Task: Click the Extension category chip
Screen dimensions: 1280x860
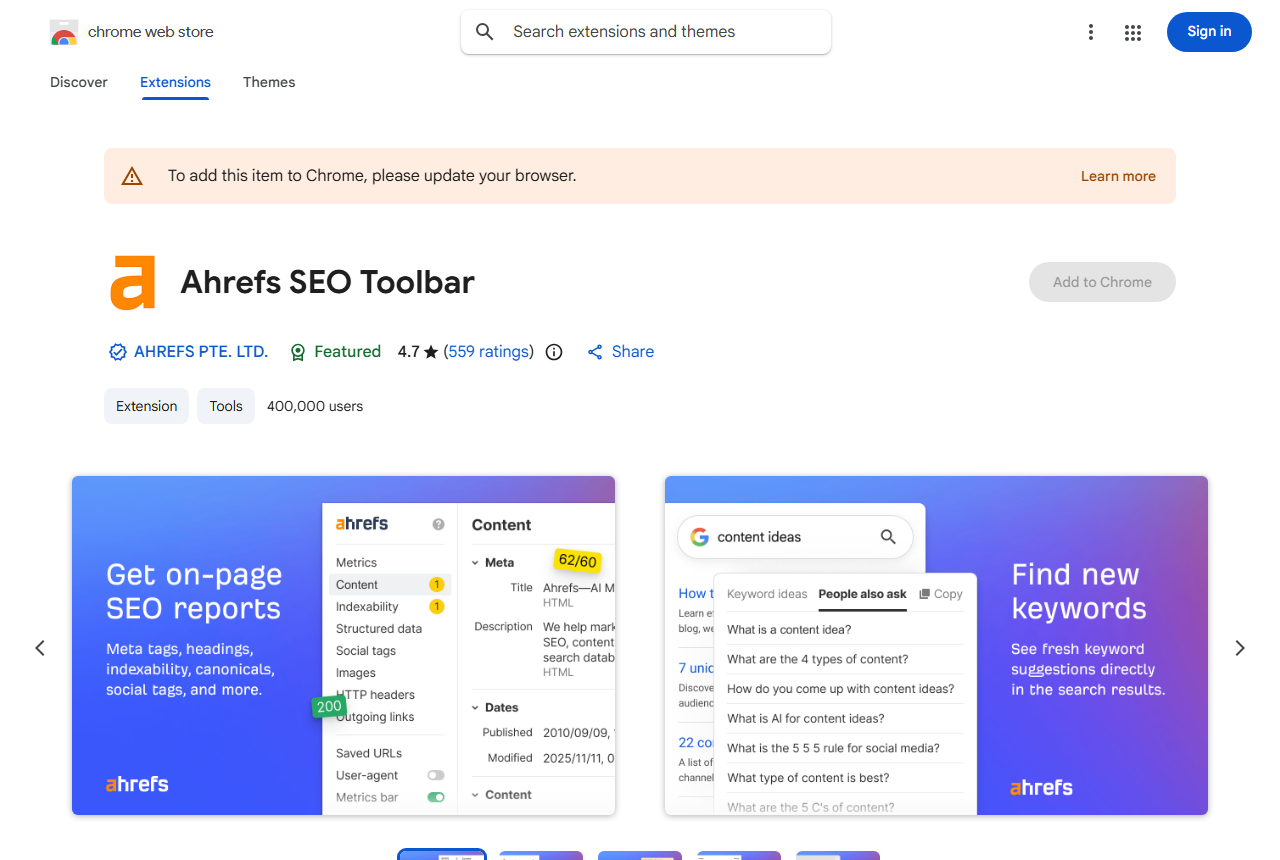Action: click(146, 406)
